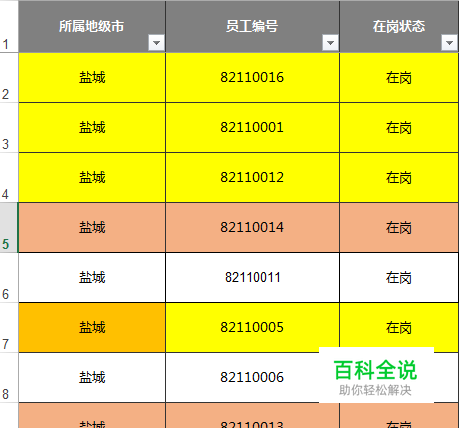Select 盐城 cell in row 6
The image size is (459, 428).
(92, 278)
